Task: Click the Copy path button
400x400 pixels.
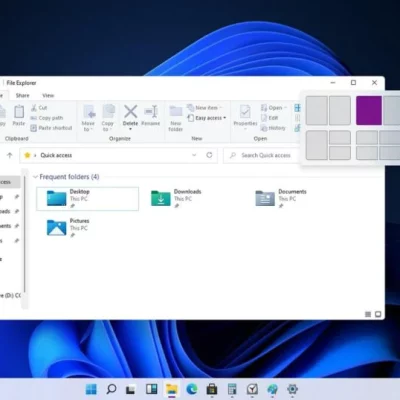Action: click(x=46, y=118)
